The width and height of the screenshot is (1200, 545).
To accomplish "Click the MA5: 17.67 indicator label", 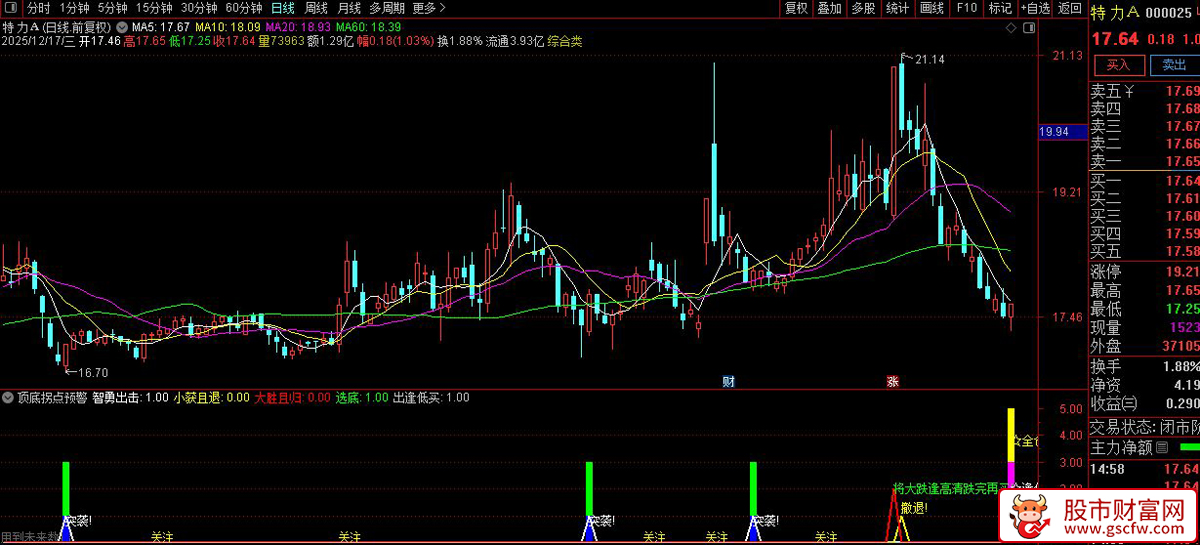I will [x=160, y=27].
